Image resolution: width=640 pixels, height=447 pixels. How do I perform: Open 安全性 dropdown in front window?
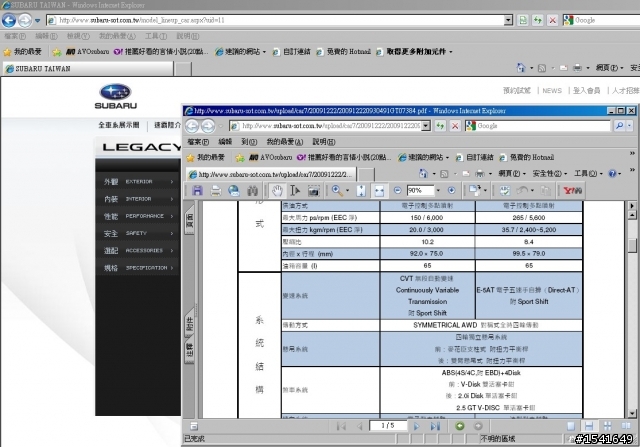[x=549, y=173]
